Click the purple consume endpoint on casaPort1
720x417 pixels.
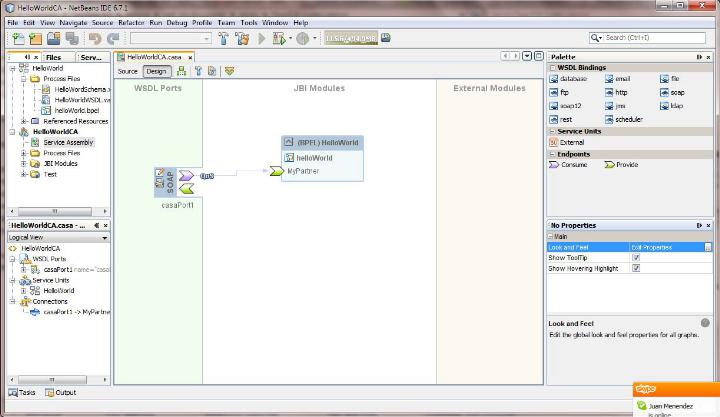coord(186,175)
